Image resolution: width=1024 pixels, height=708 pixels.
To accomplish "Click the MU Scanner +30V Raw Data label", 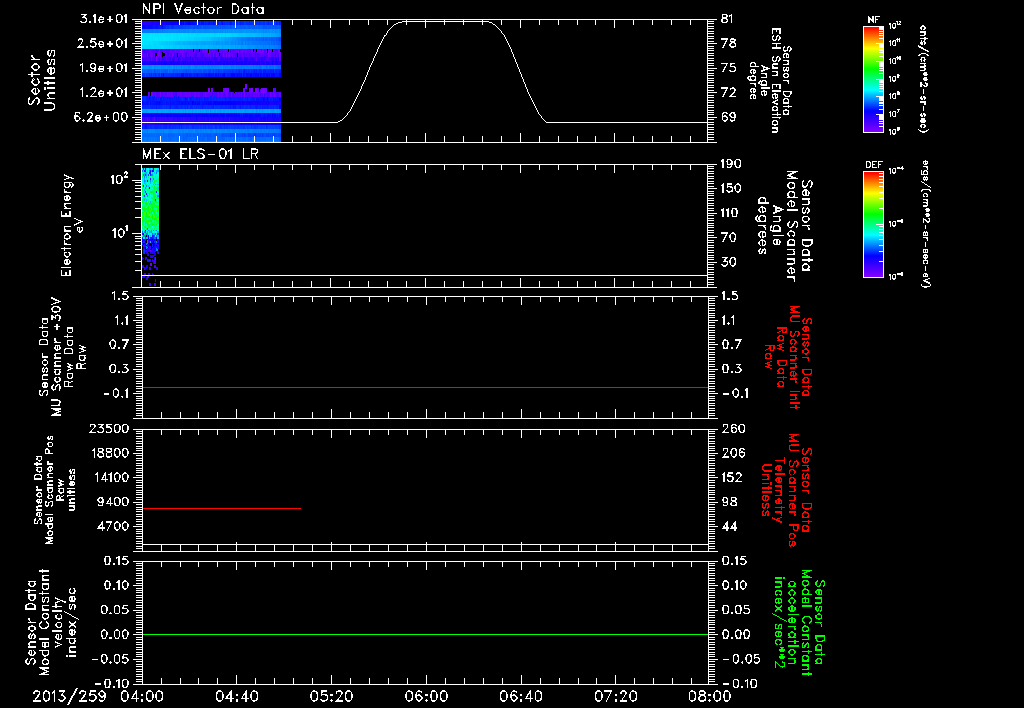I will (x=61, y=357).
